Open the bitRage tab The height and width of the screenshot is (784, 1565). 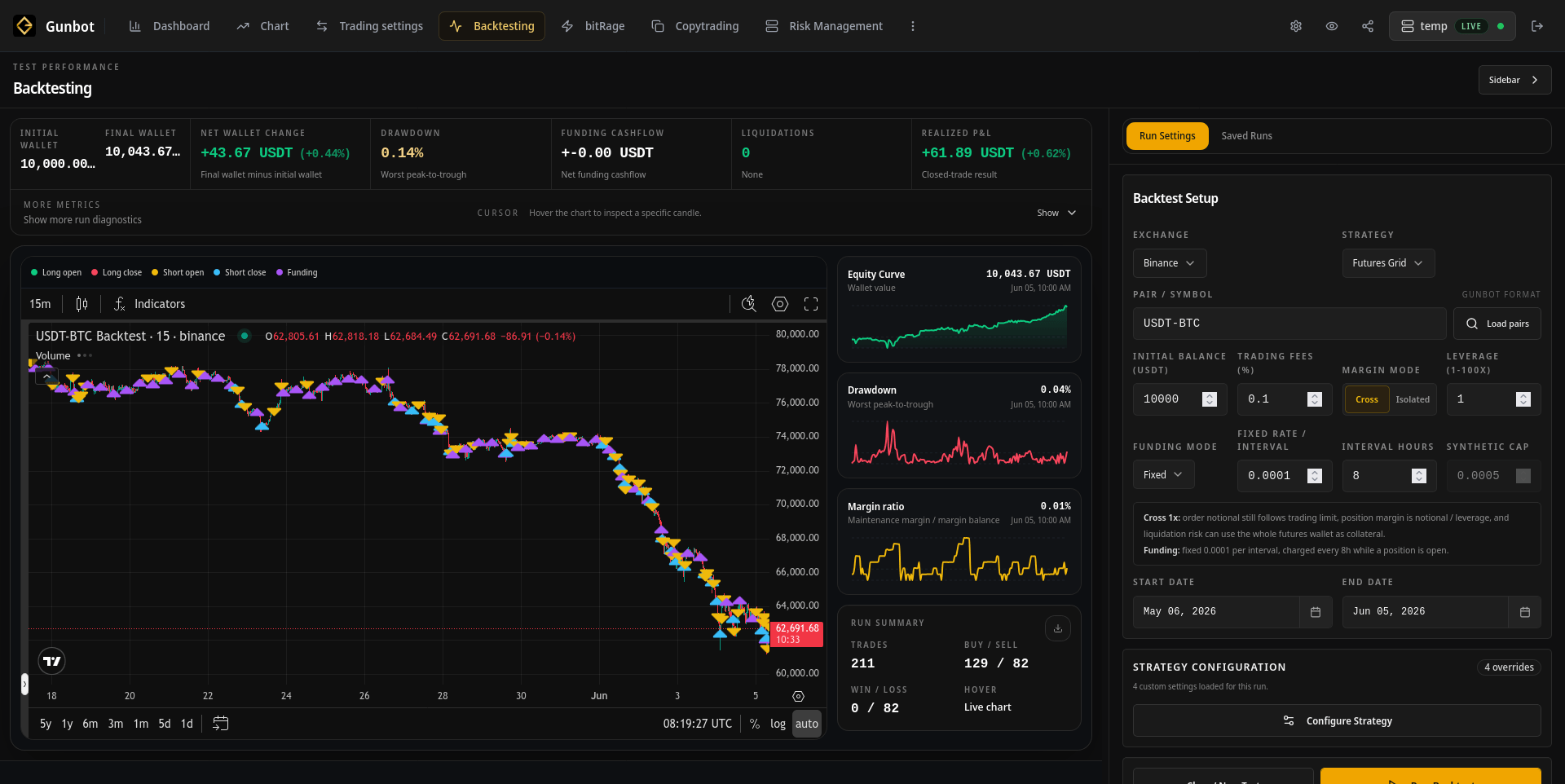tap(593, 26)
